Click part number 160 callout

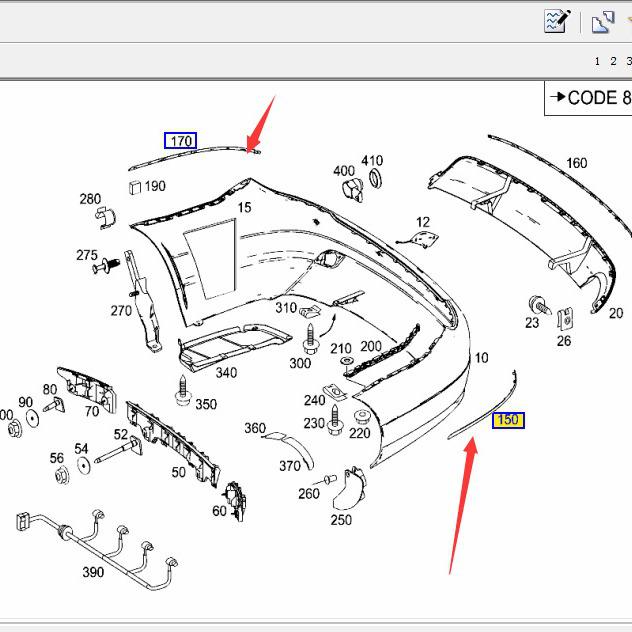click(576, 164)
